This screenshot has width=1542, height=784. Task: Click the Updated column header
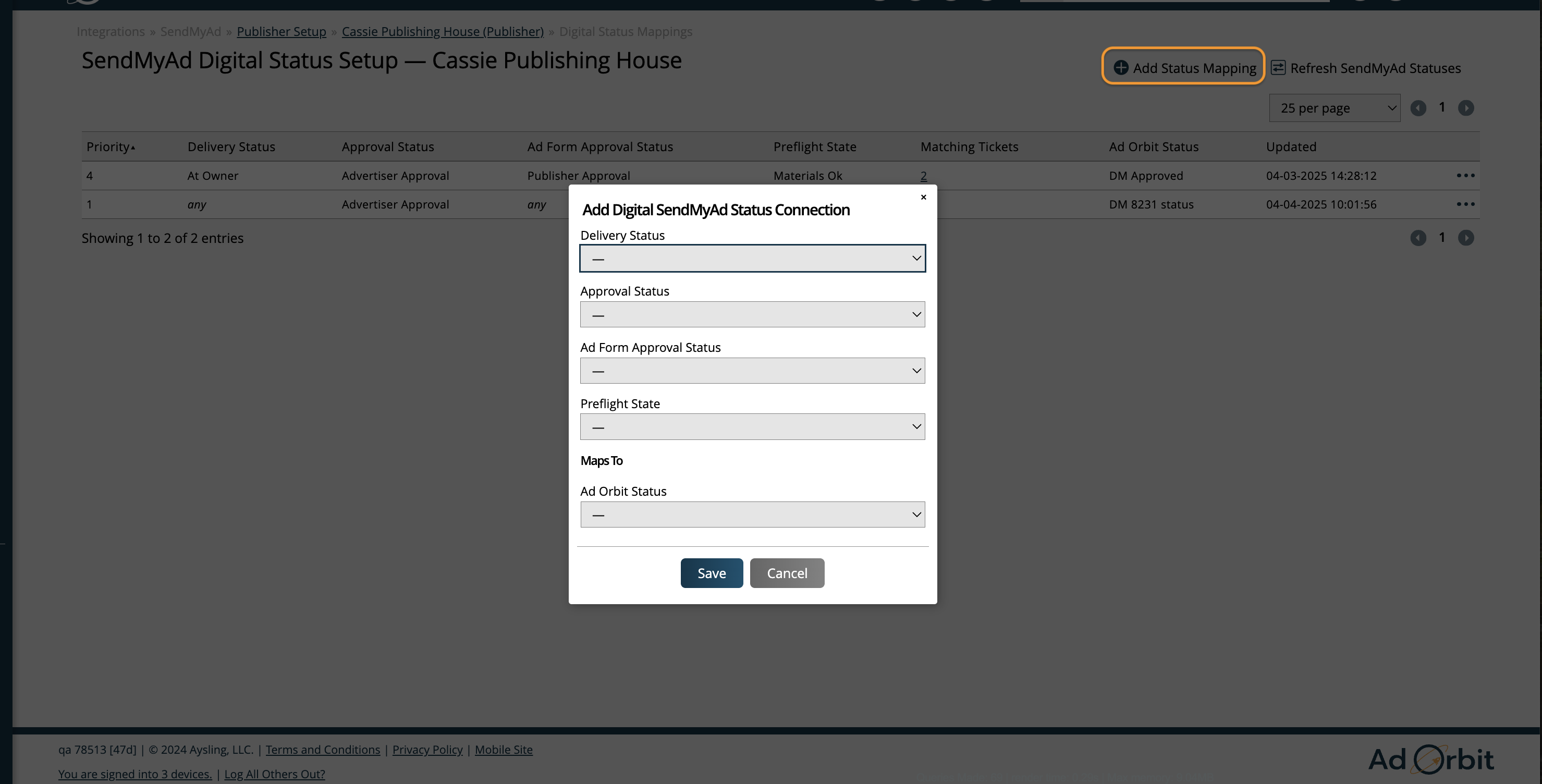[x=1291, y=146]
